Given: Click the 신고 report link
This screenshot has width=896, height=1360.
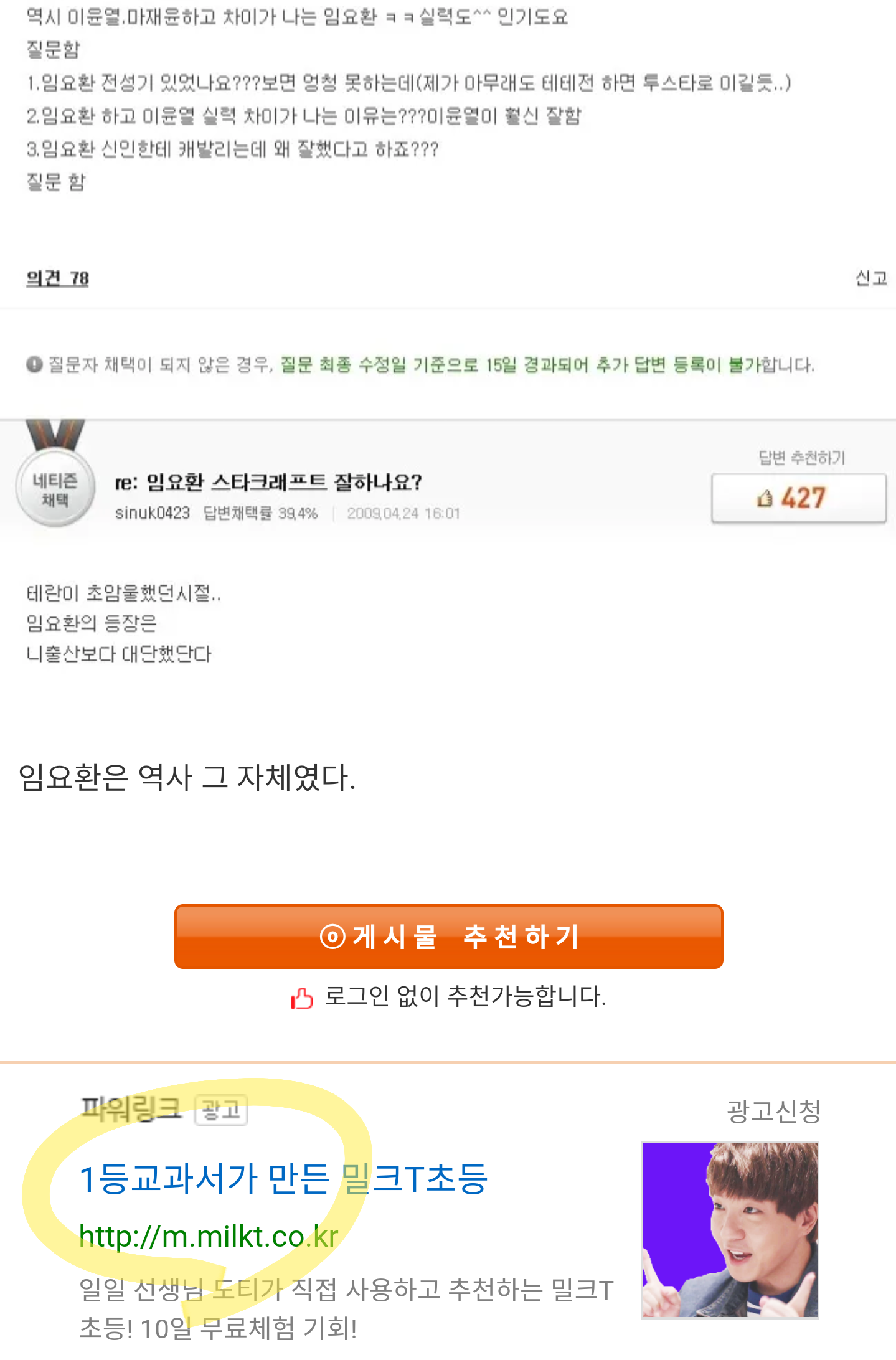Looking at the screenshot, I should 871,278.
